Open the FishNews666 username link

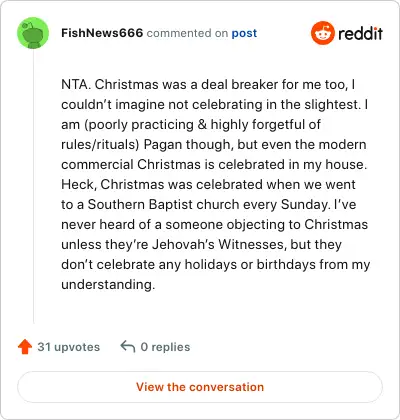pyautogui.click(x=102, y=33)
